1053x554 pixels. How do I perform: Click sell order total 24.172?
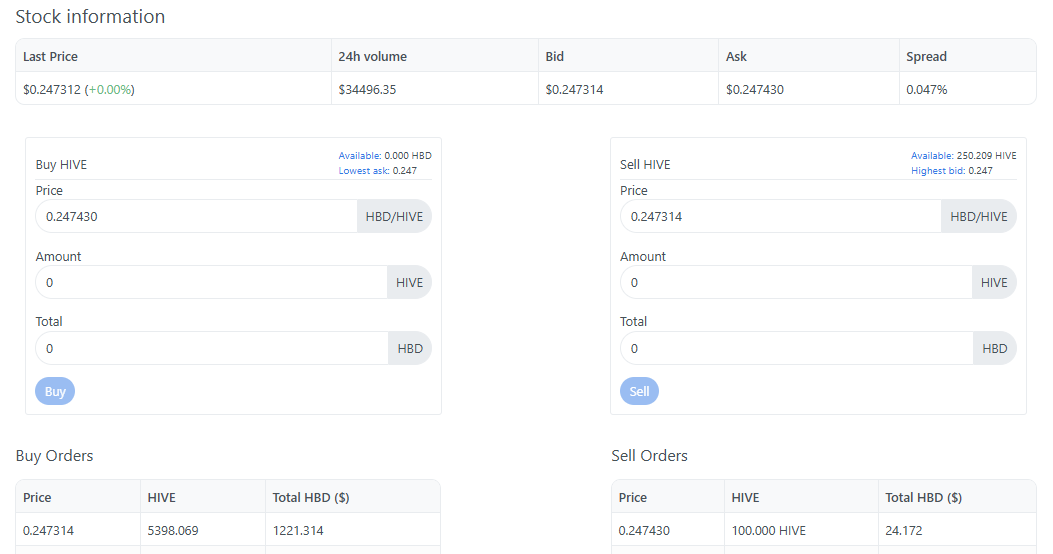pos(904,530)
